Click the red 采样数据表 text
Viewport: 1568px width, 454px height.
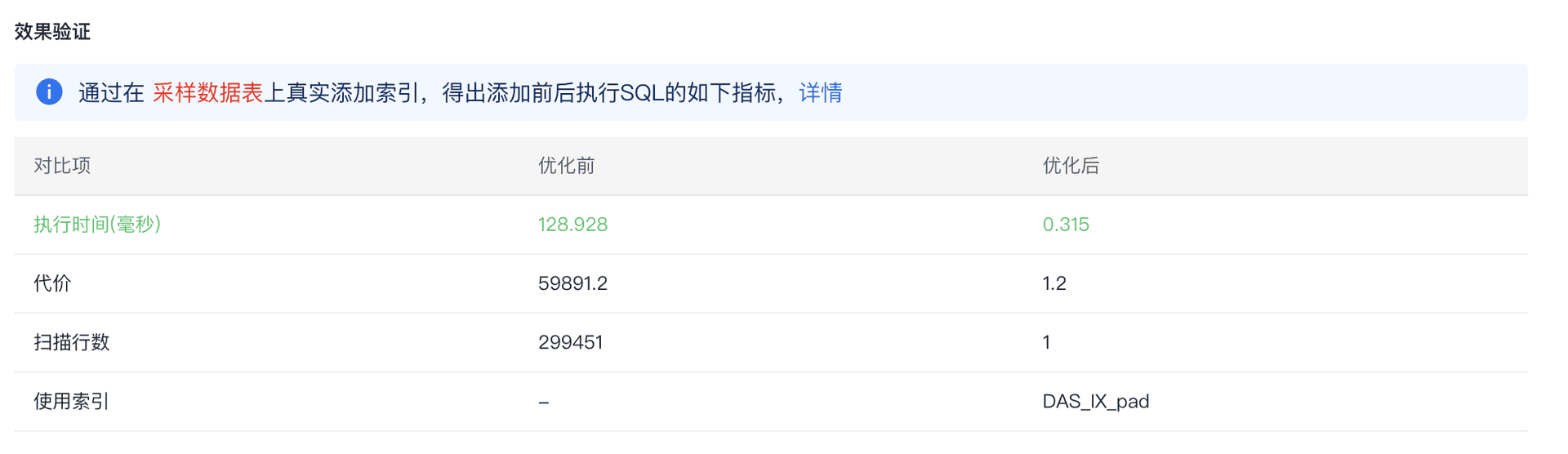pyautogui.click(x=207, y=92)
